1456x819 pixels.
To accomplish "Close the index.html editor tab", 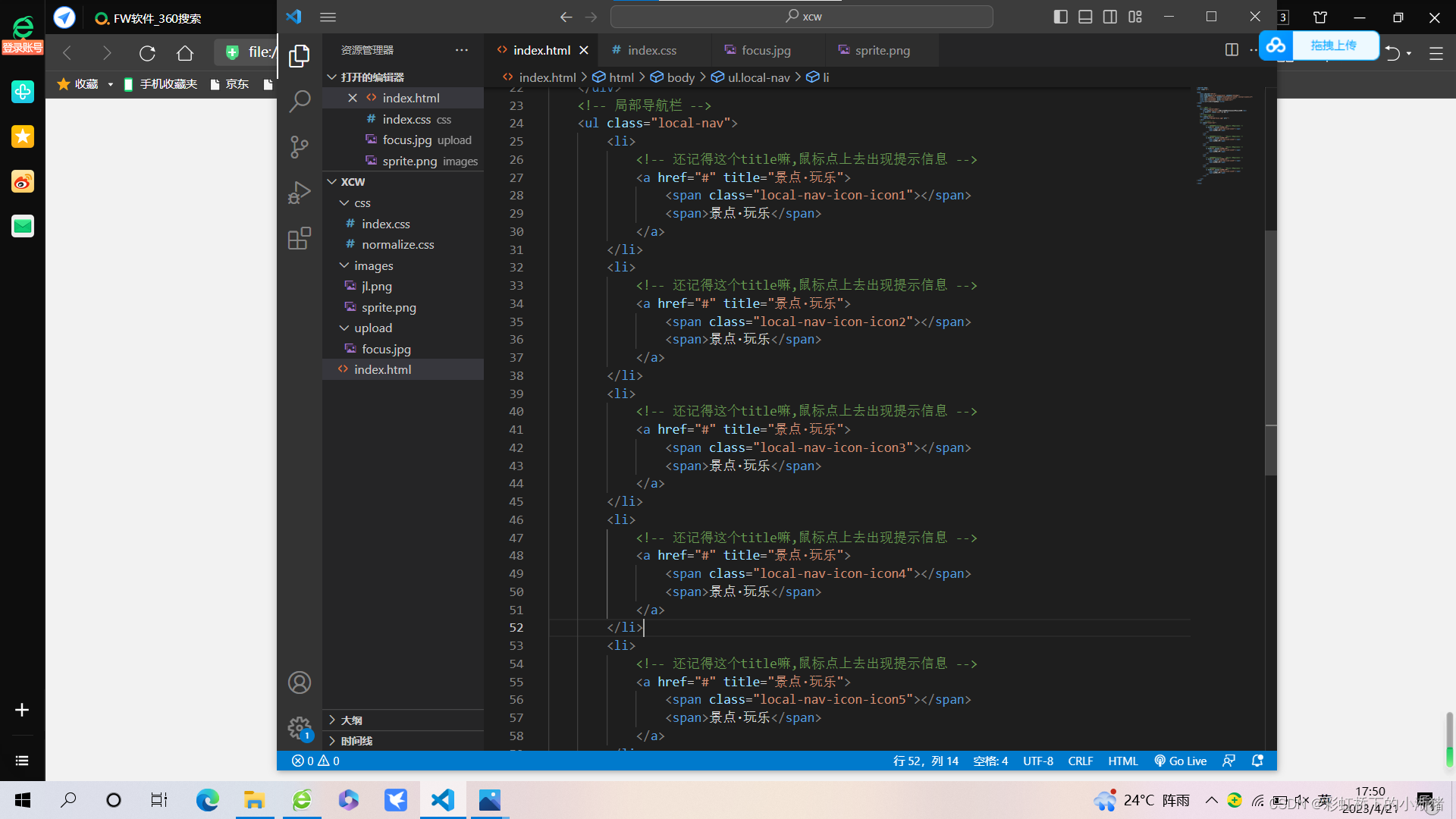I will pyautogui.click(x=584, y=50).
